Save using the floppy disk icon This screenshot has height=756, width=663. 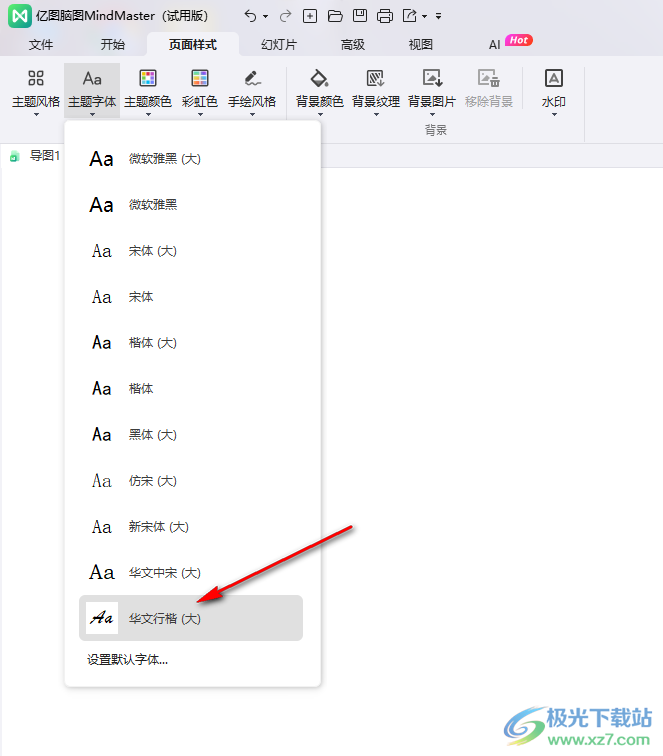tap(360, 16)
